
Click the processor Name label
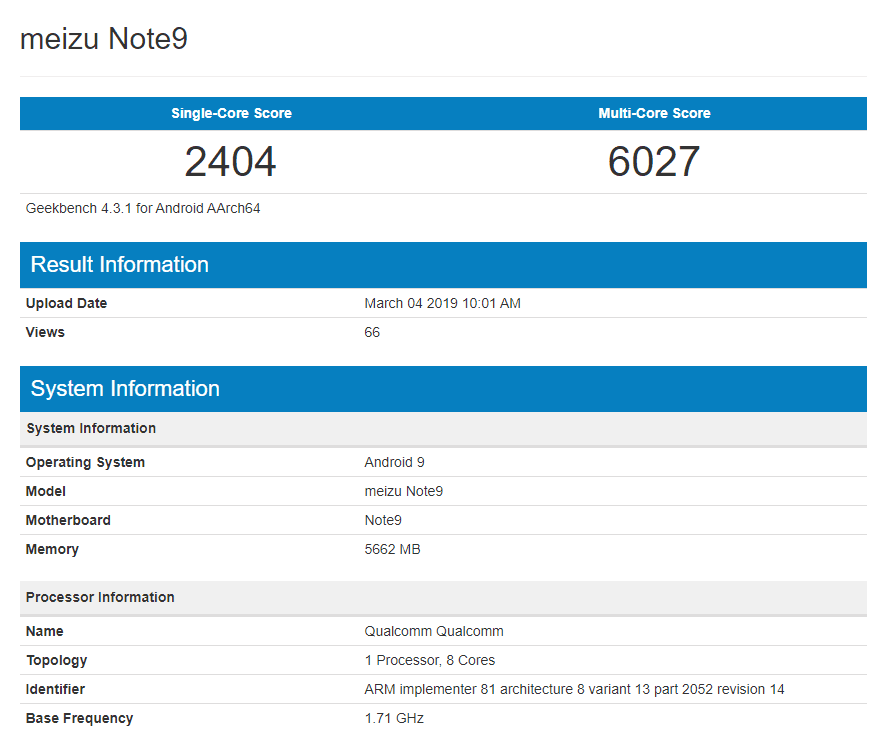45,631
